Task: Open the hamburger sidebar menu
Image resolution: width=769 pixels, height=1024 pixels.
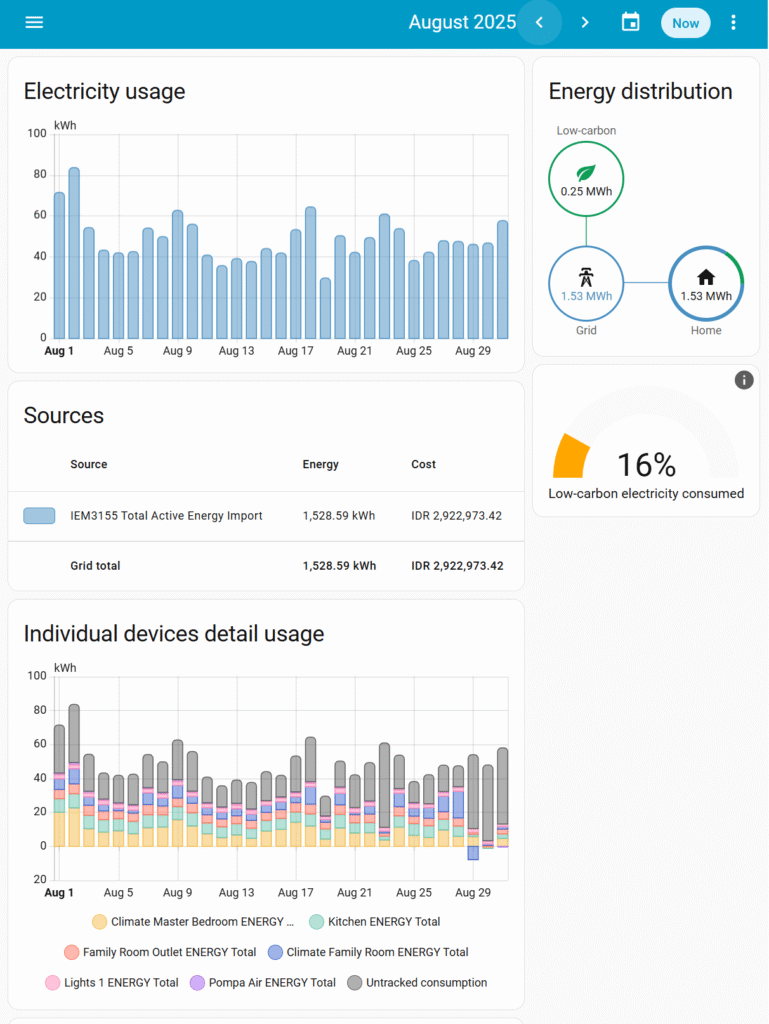Action: point(34,22)
